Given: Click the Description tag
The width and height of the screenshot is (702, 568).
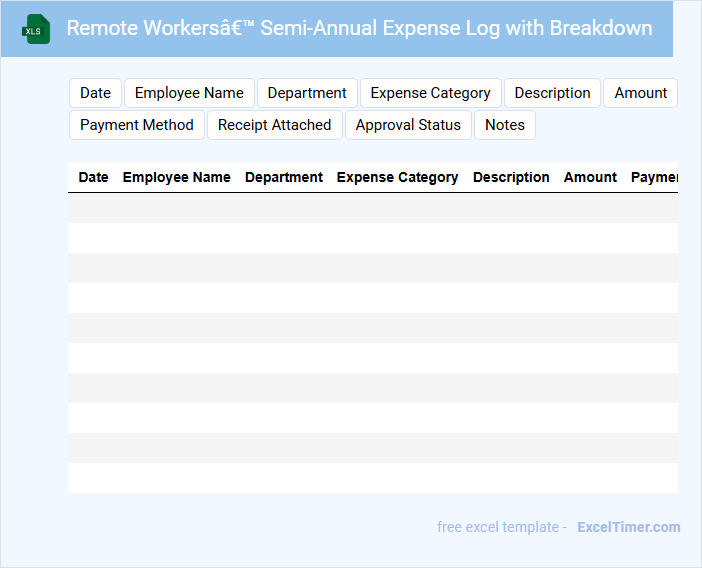Looking at the screenshot, I should pyautogui.click(x=552, y=93).
